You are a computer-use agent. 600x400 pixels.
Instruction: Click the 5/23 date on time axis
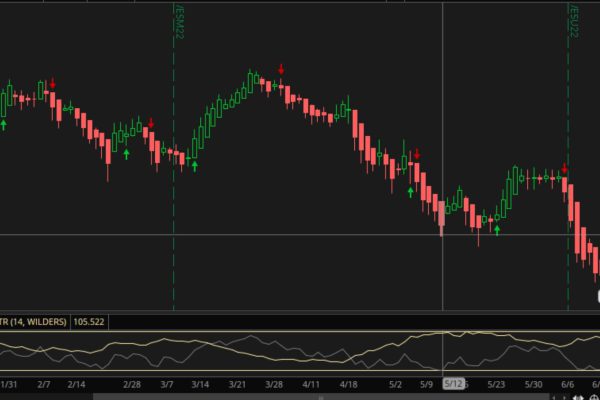point(496,384)
